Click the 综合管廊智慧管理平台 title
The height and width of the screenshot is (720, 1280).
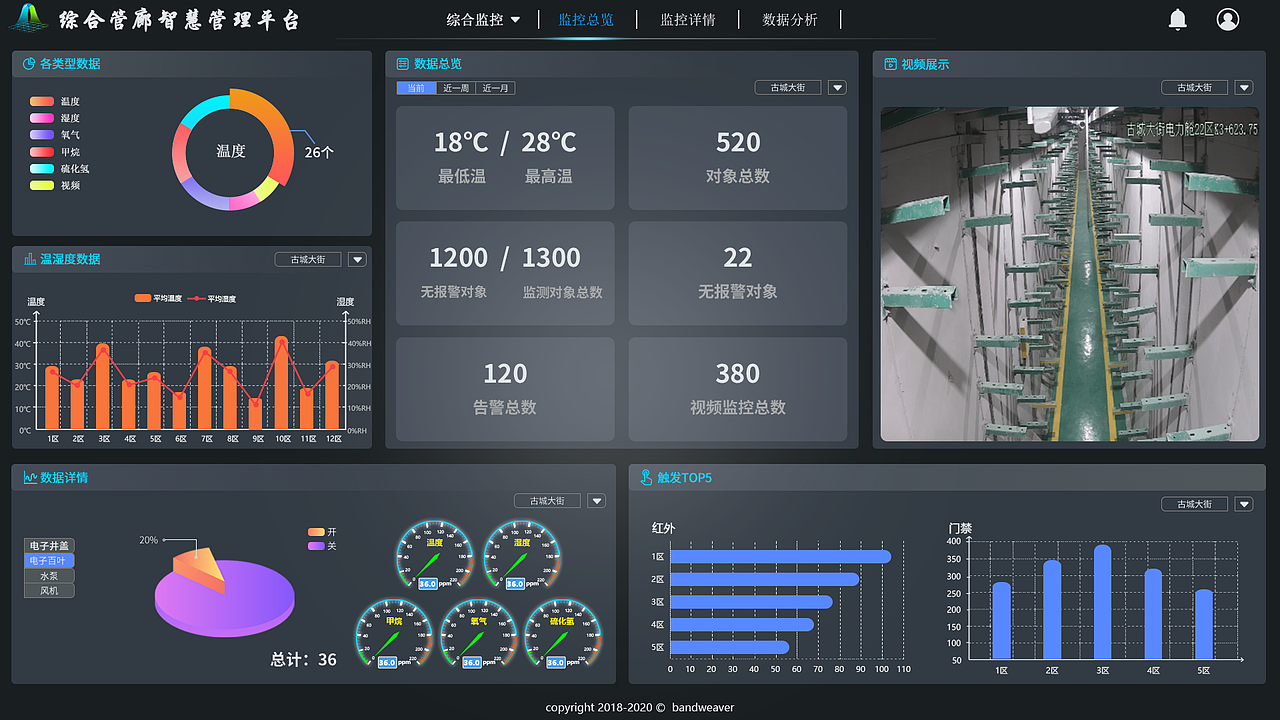(179, 19)
